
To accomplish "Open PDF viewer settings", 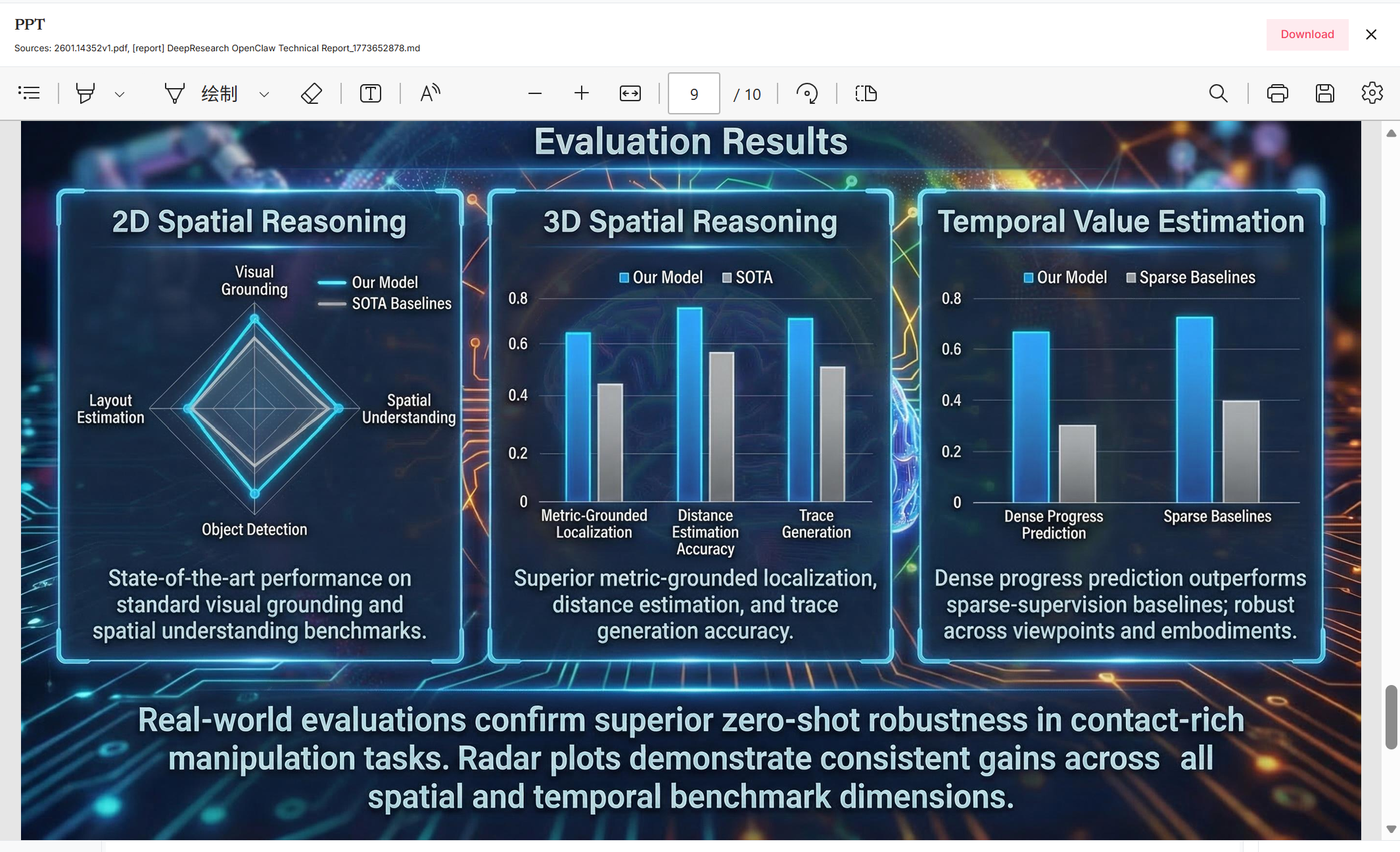I will point(1372,93).
